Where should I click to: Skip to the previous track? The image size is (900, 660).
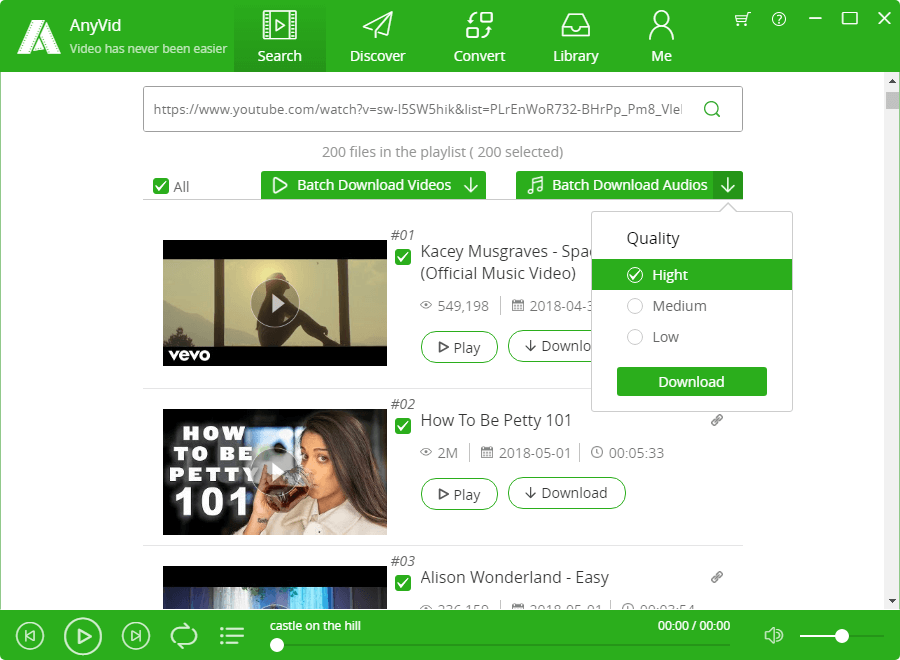click(31, 635)
